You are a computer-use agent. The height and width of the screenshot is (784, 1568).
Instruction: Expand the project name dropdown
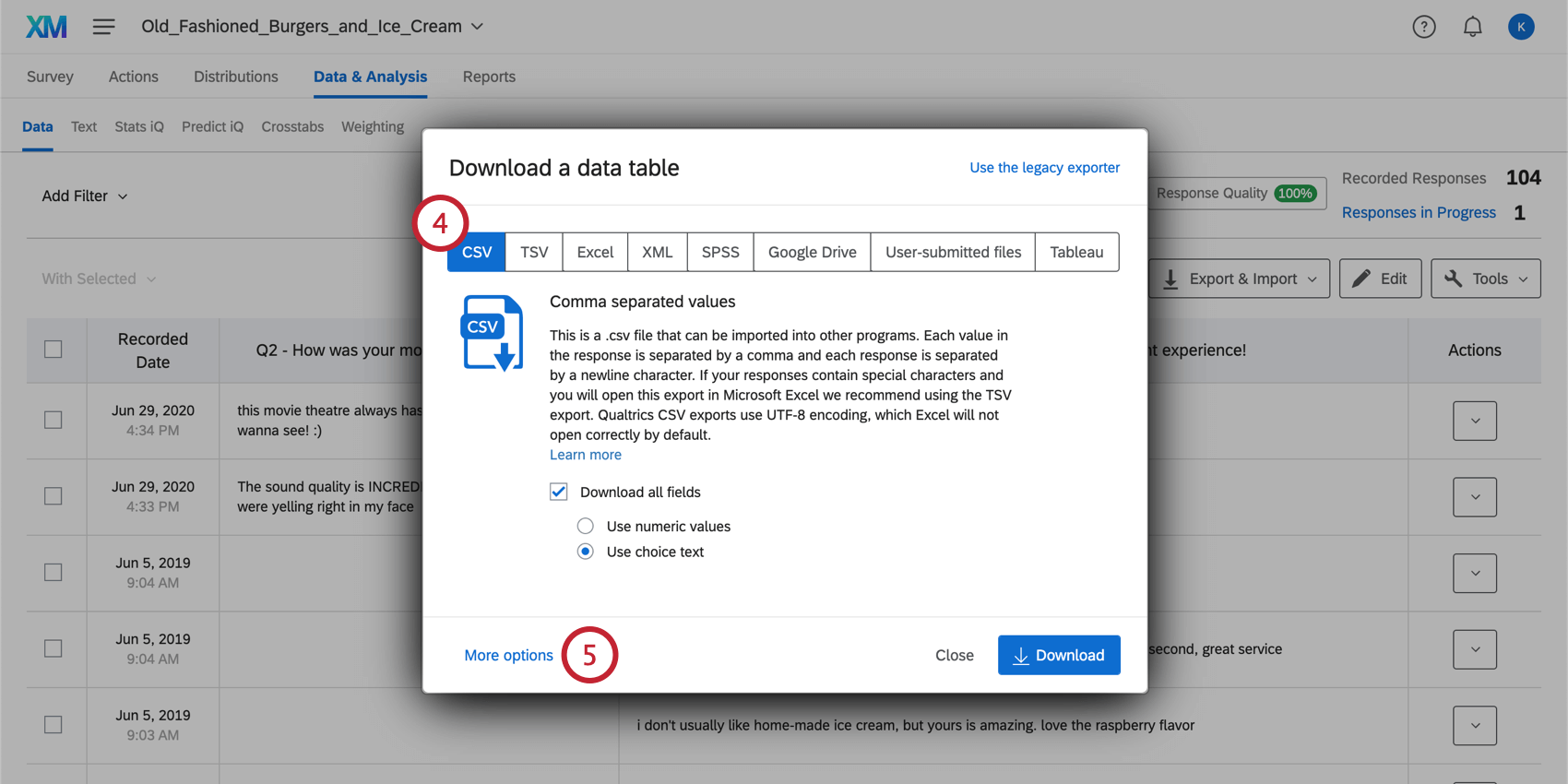pyautogui.click(x=477, y=27)
